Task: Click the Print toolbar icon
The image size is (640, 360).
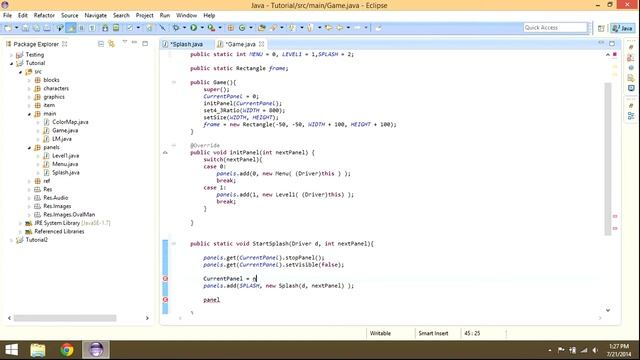Action: [47, 28]
